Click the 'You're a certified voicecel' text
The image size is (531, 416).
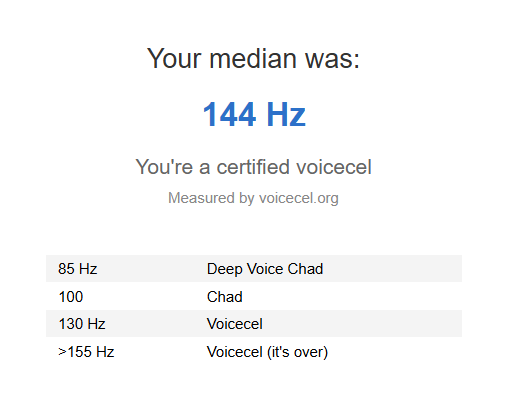pos(253,167)
